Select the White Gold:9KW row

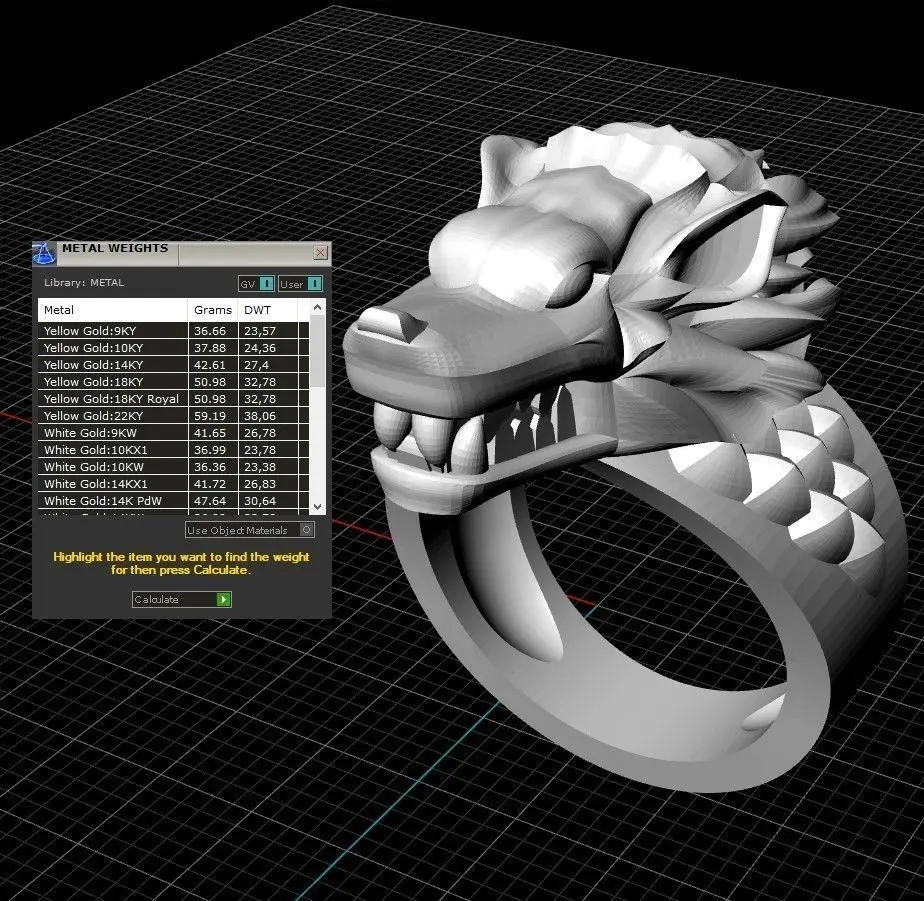[173, 433]
